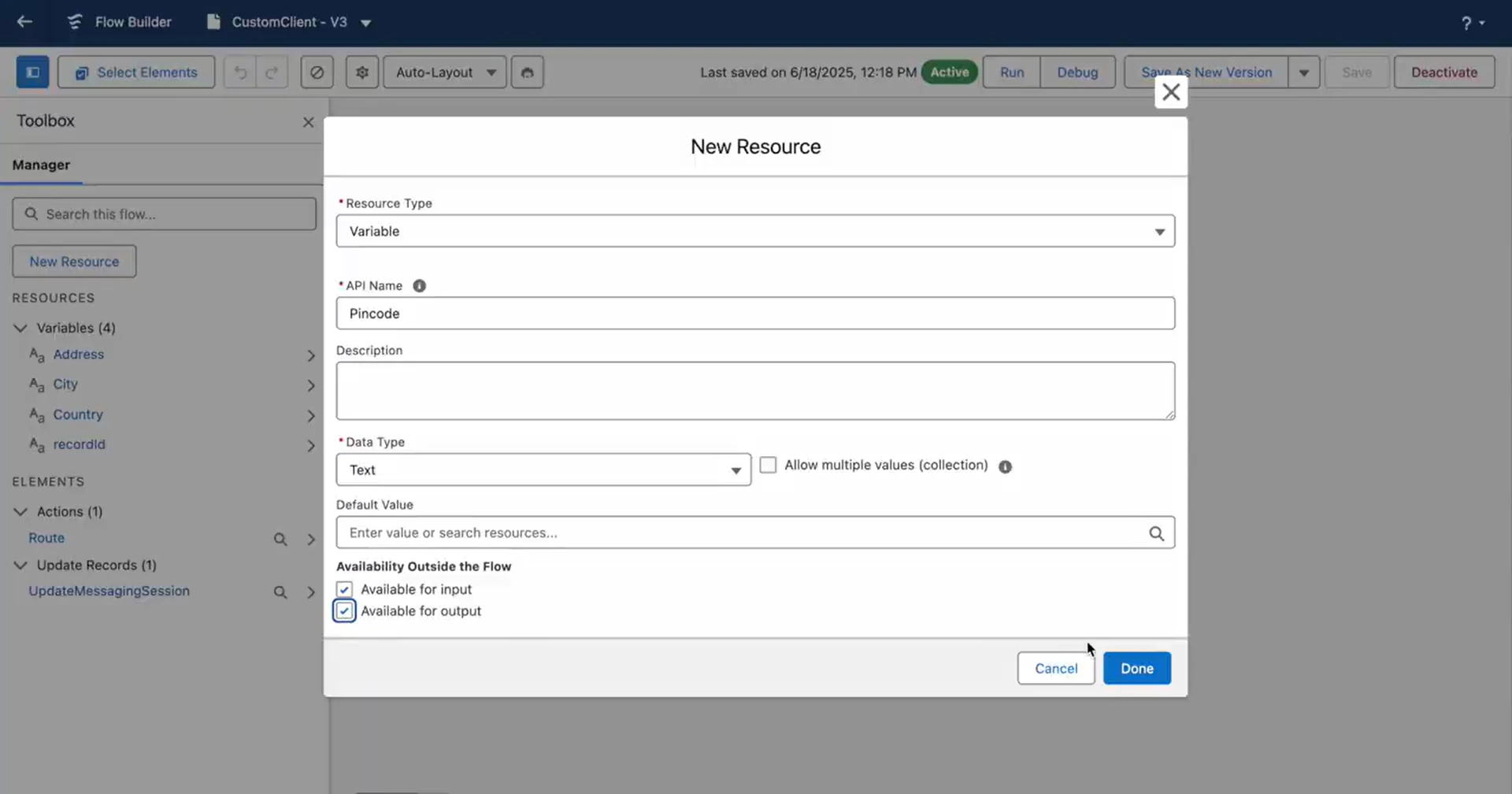Click the toolbox panel toggle icon top-left
The width and height of the screenshot is (1512, 794).
32,72
